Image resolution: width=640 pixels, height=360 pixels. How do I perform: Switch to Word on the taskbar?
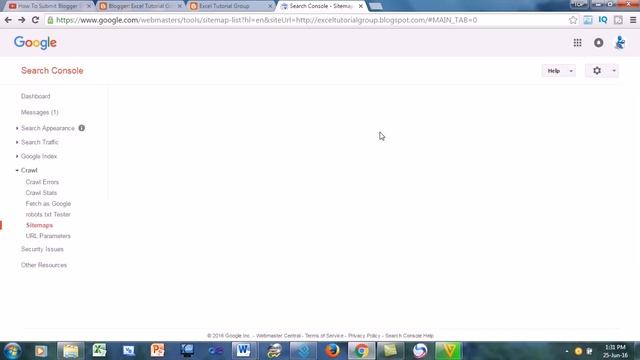[244, 351]
